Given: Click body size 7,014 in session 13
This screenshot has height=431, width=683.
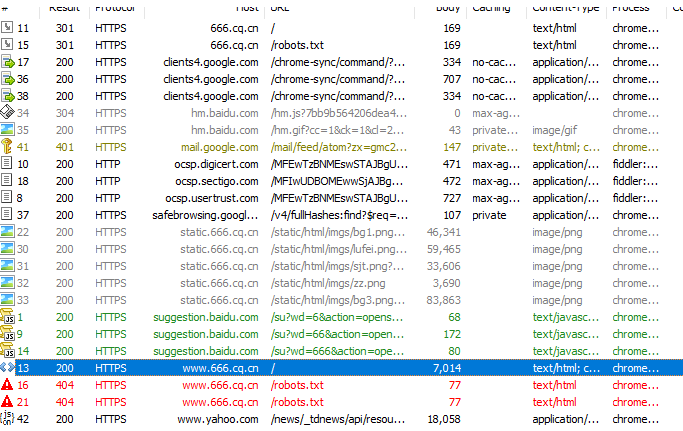Looking at the screenshot, I should point(446,368).
